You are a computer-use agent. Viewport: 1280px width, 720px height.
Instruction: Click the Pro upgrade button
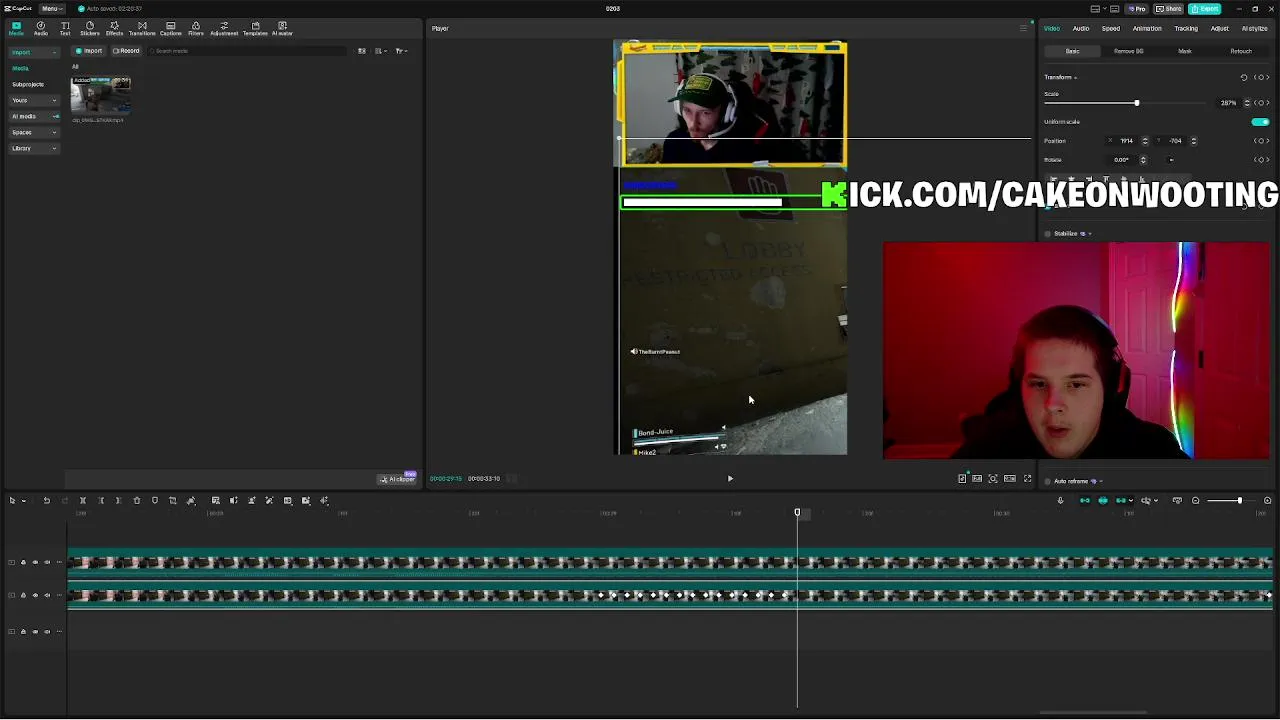(1136, 8)
